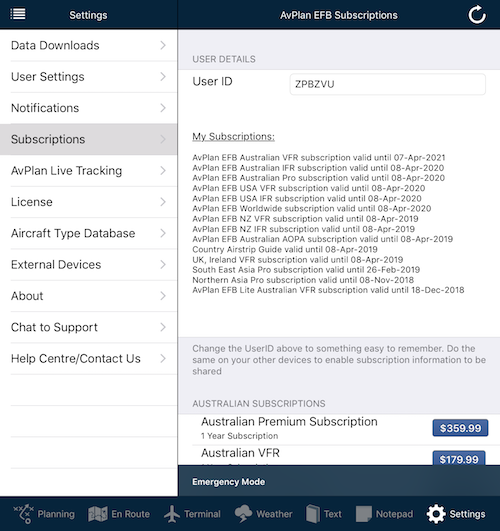Open AvPlan Live Tracking
The height and width of the screenshot is (531, 500).
coord(89,171)
